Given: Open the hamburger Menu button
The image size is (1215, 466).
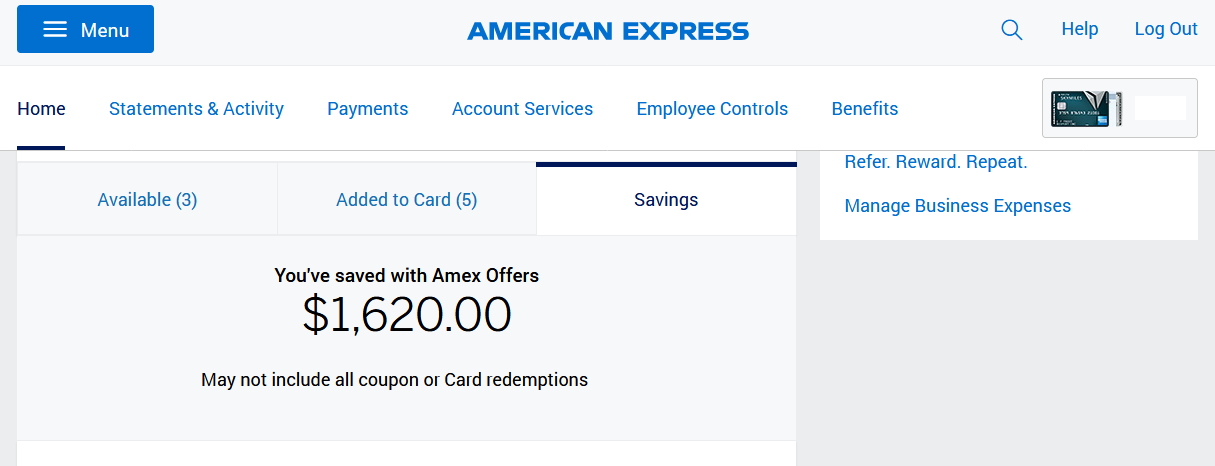Looking at the screenshot, I should pos(85,29).
